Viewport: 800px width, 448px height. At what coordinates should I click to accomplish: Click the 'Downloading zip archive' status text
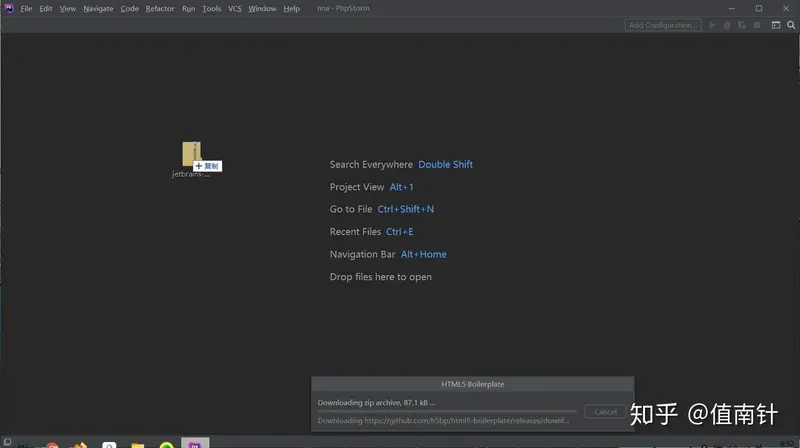pyautogui.click(x=376, y=403)
